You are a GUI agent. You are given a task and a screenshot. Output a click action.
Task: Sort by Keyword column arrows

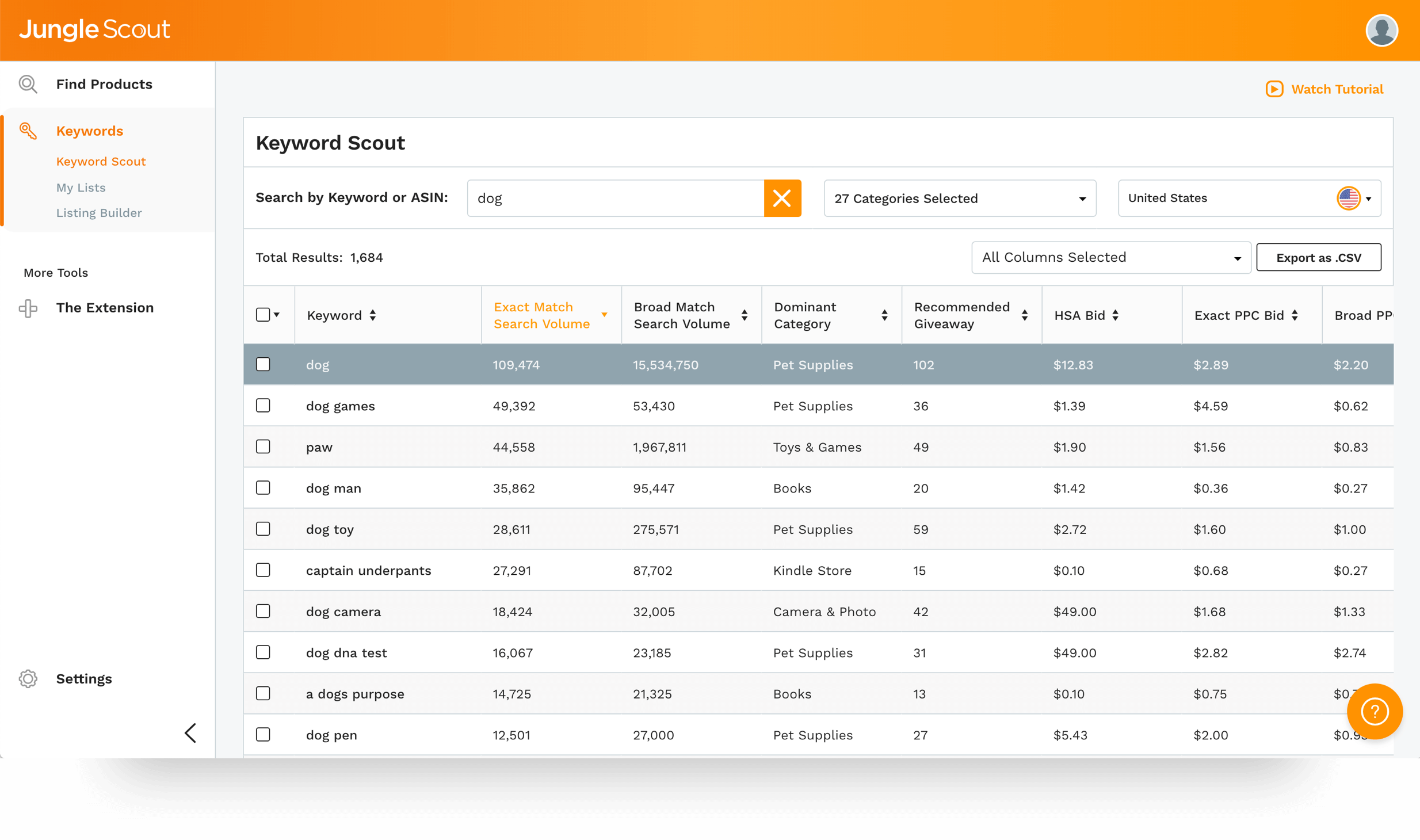tap(373, 315)
